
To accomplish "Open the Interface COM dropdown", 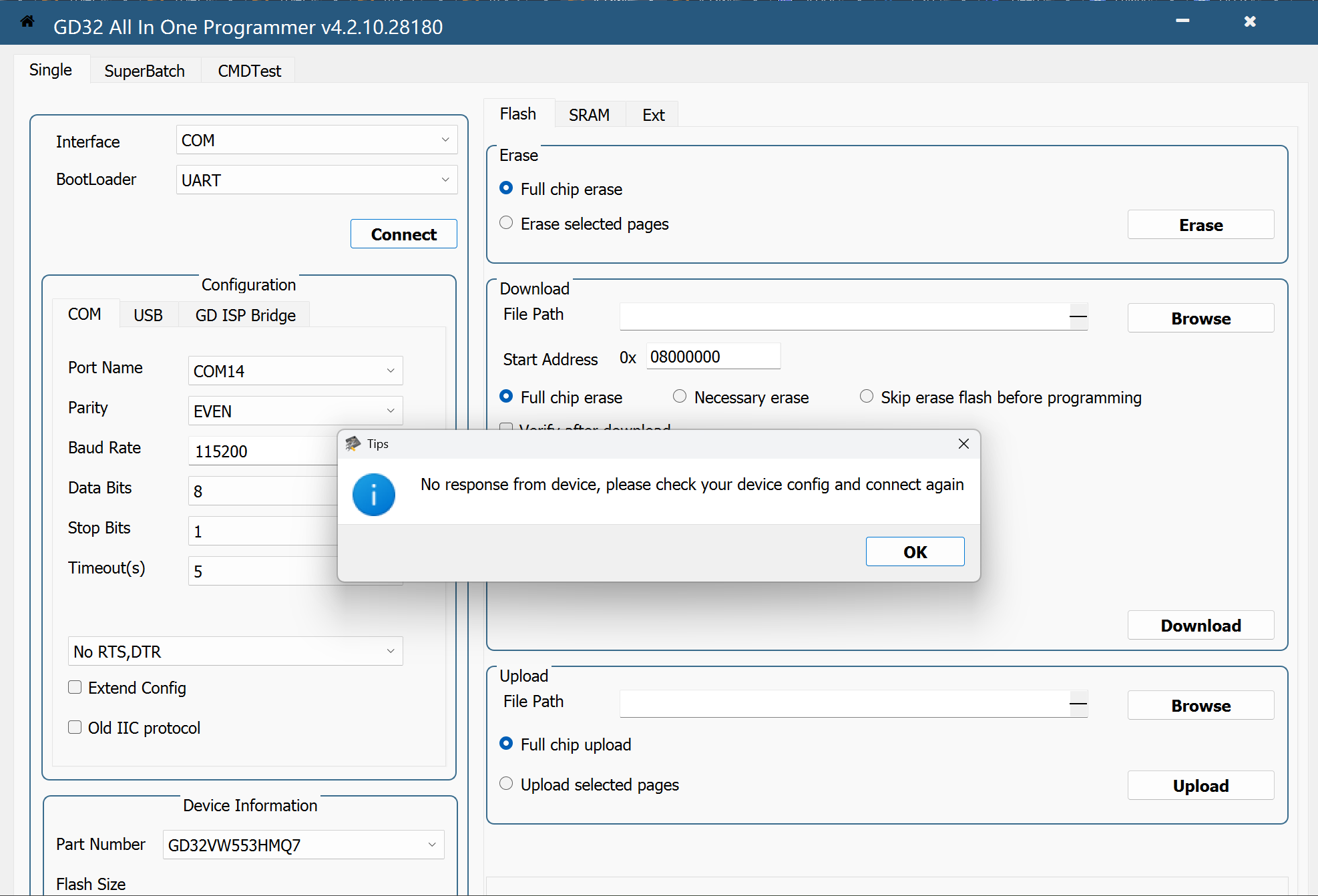I will [x=316, y=140].
